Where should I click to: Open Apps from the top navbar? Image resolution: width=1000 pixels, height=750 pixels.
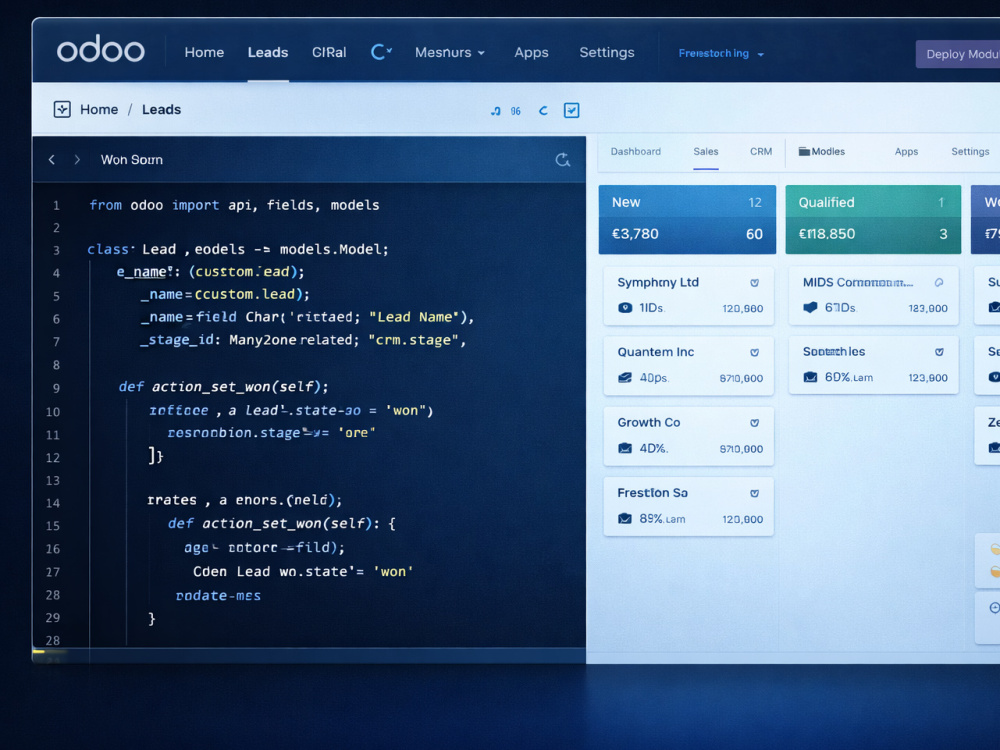pos(531,52)
